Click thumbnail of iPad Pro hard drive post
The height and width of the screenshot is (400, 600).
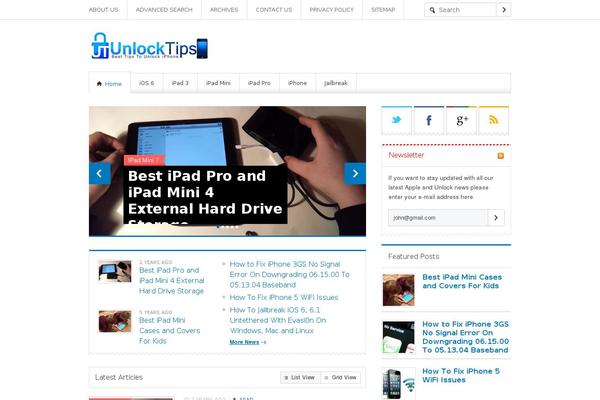115,271
